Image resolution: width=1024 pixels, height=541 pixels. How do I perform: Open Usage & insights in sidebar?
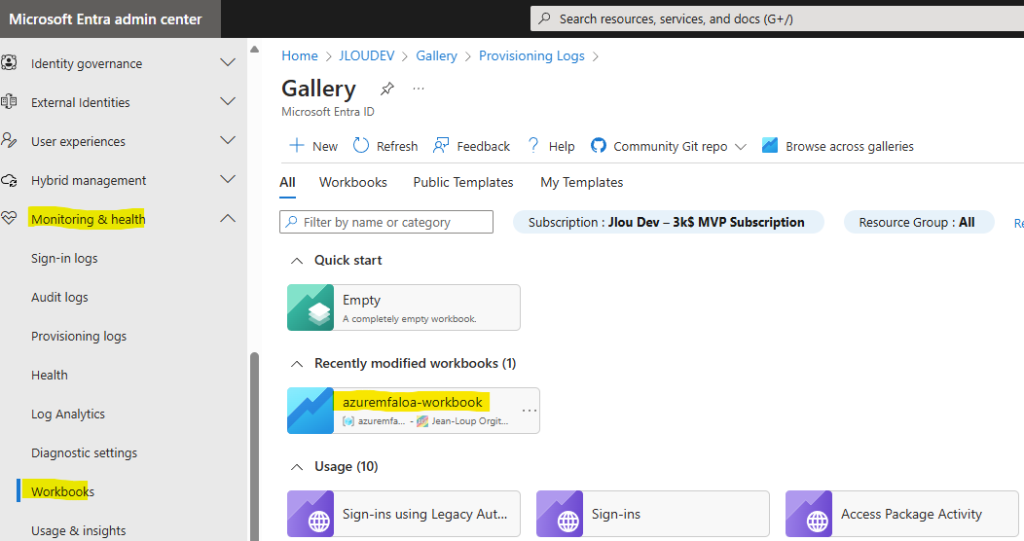click(78, 531)
